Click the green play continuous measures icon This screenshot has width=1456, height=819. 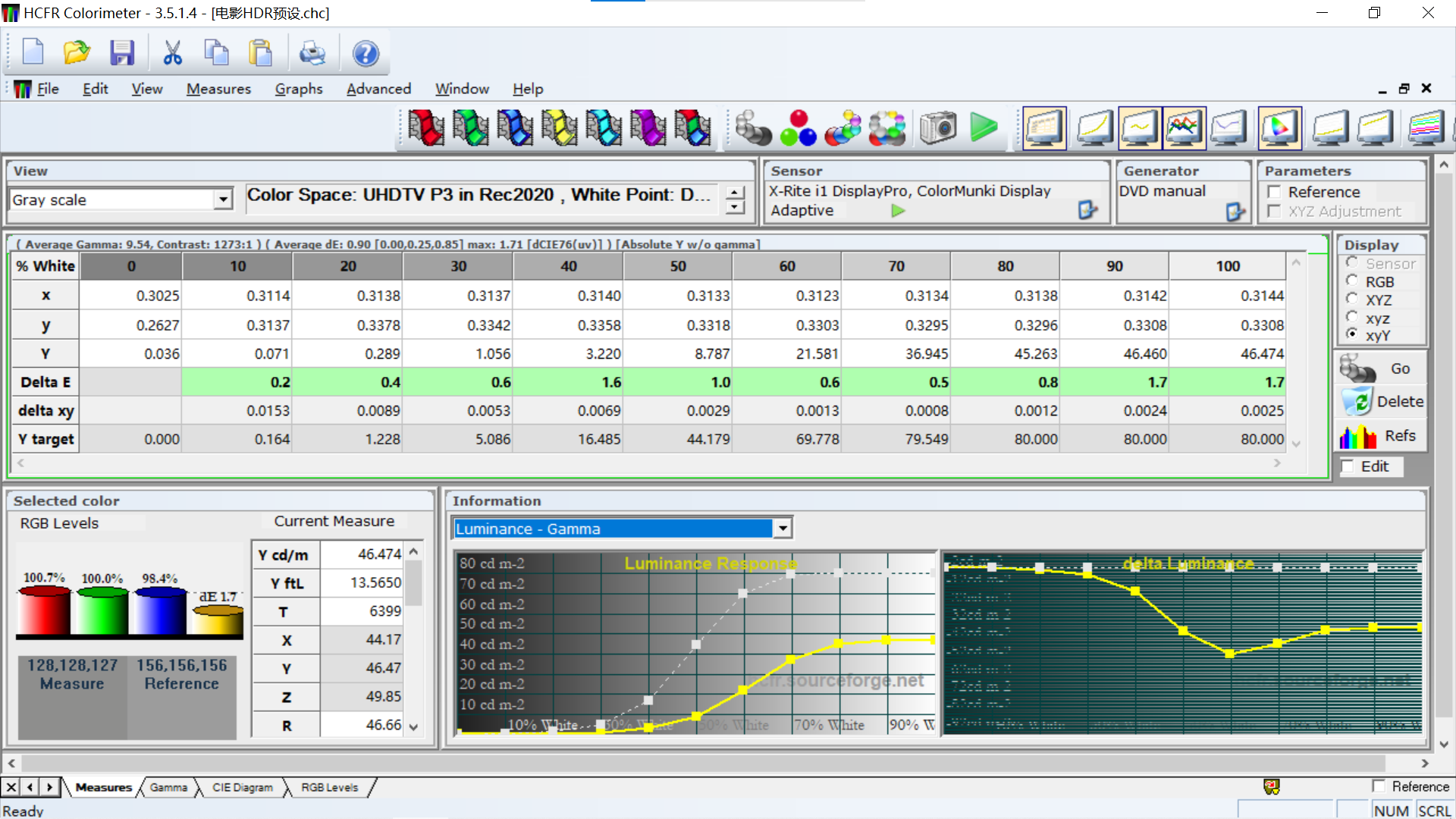984,127
